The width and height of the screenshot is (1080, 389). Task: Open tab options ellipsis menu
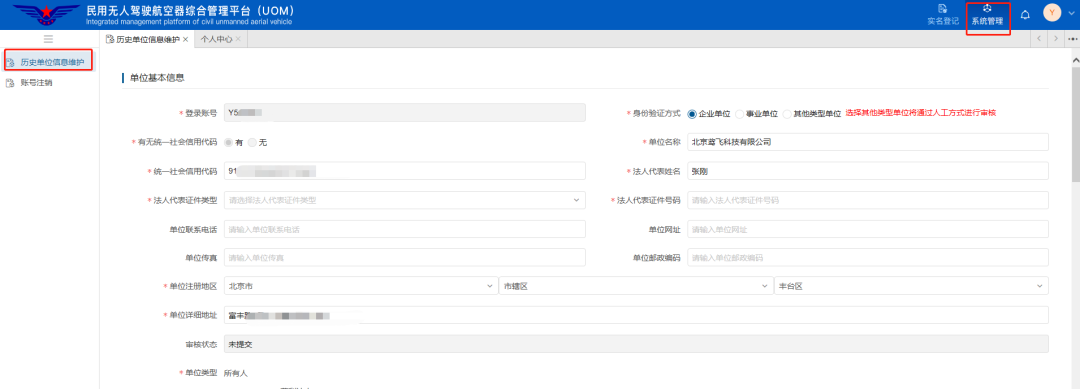pos(1072,39)
